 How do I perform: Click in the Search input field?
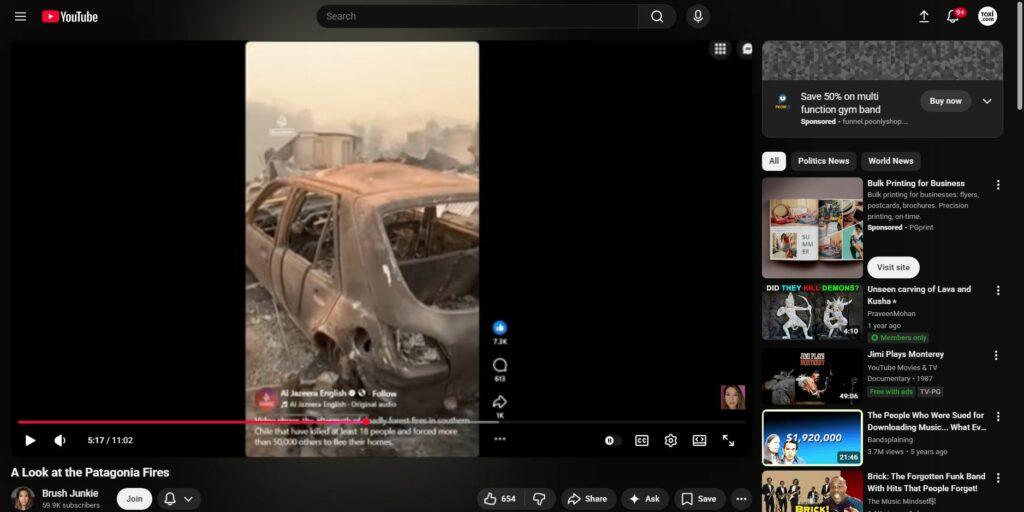478,16
